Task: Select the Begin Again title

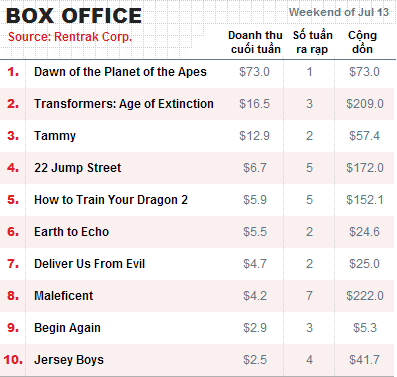Action: (x=67, y=328)
